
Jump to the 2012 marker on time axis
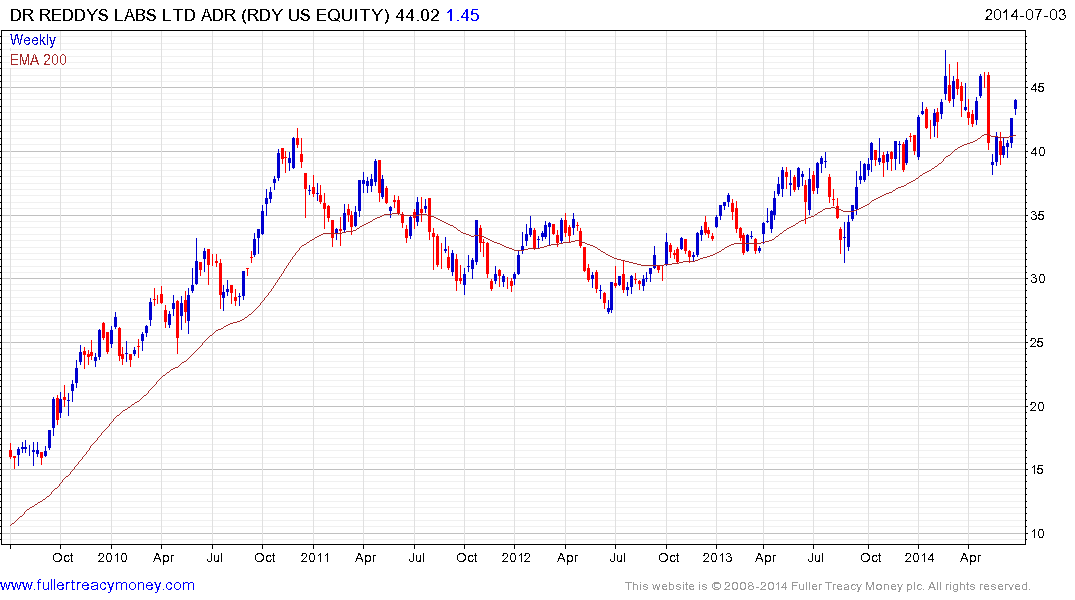click(x=516, y=557)
